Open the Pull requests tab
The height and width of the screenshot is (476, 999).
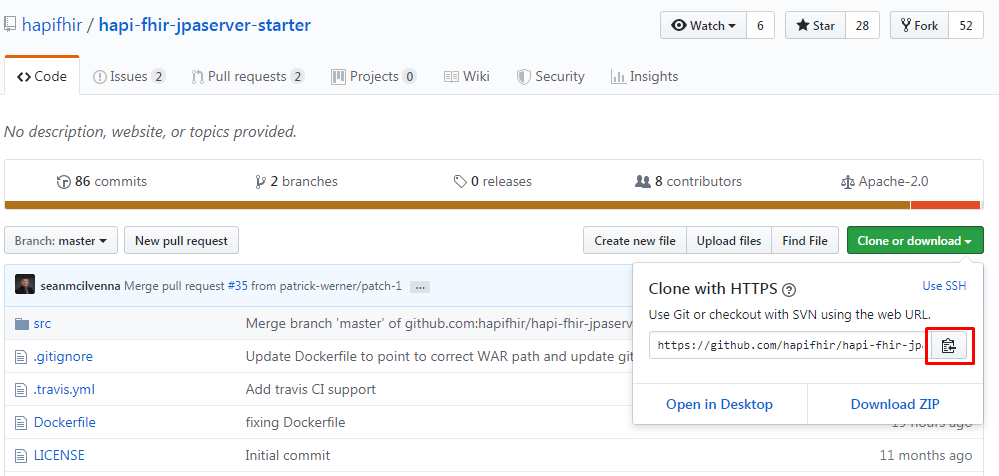point(248,76)
